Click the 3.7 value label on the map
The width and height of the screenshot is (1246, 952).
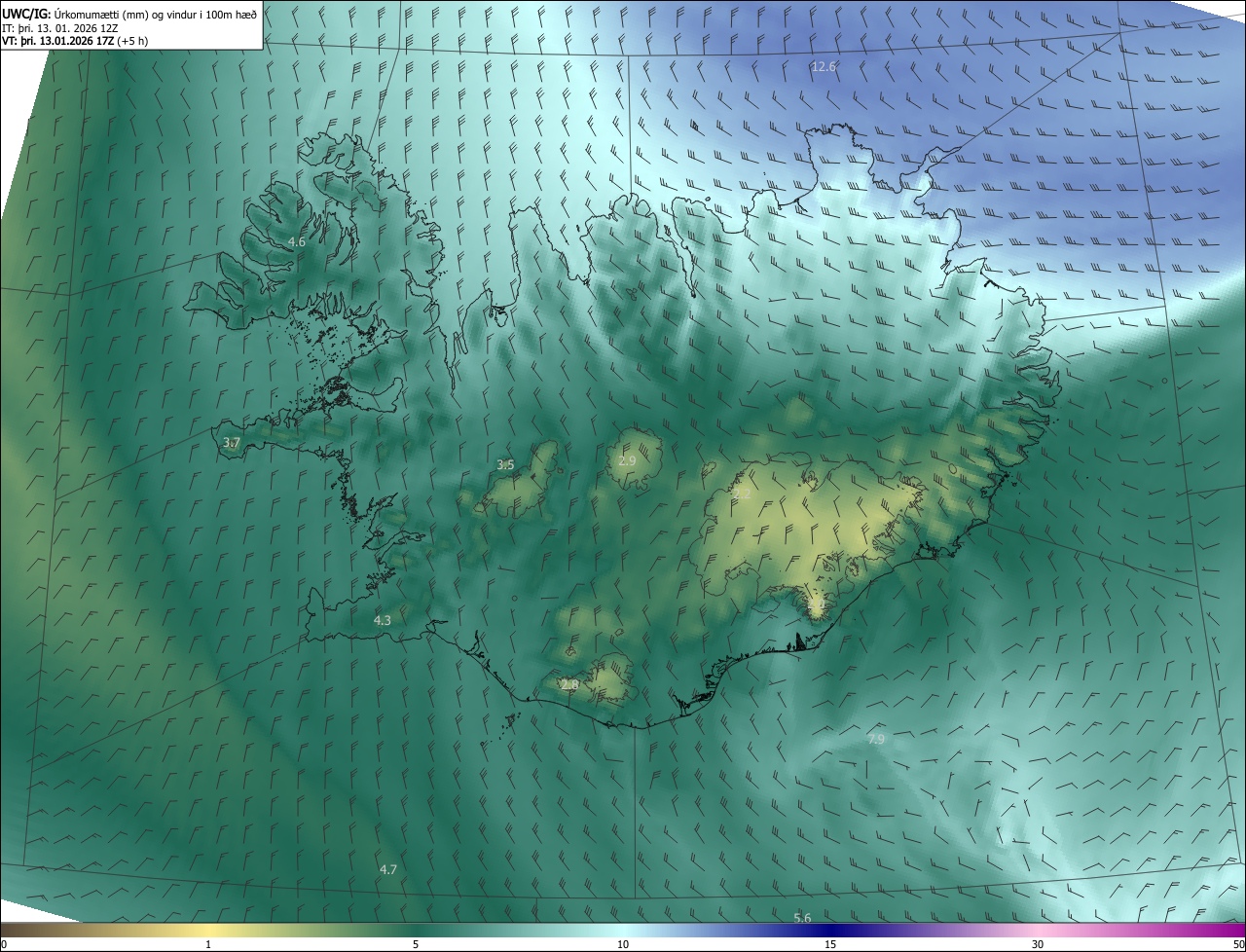[231, 442]
